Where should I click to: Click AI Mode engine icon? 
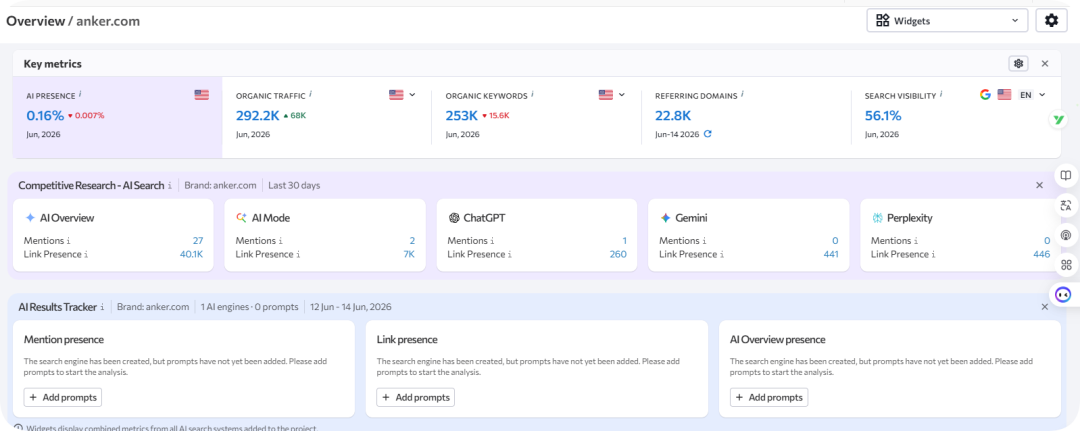(241, 218)
